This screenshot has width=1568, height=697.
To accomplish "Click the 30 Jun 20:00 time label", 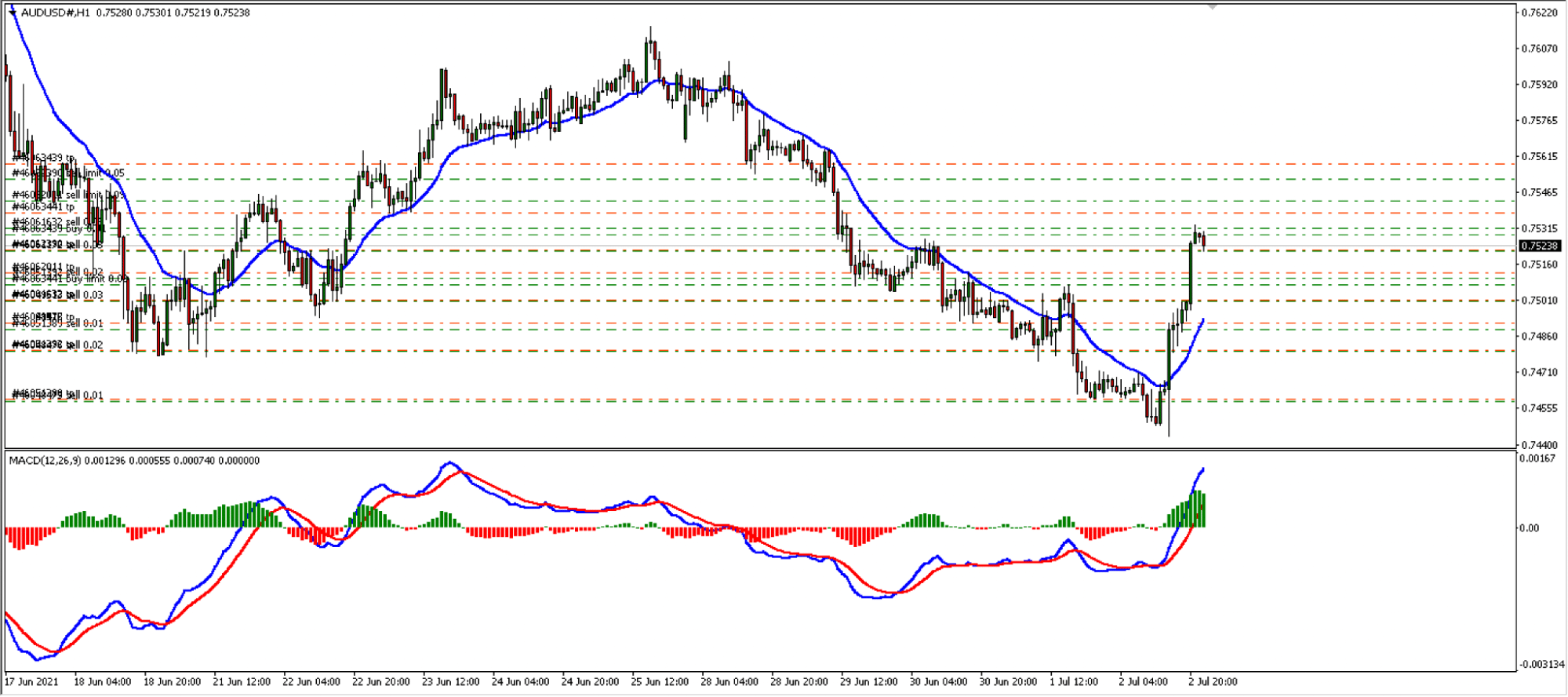I will click(x=1009, y=681).
